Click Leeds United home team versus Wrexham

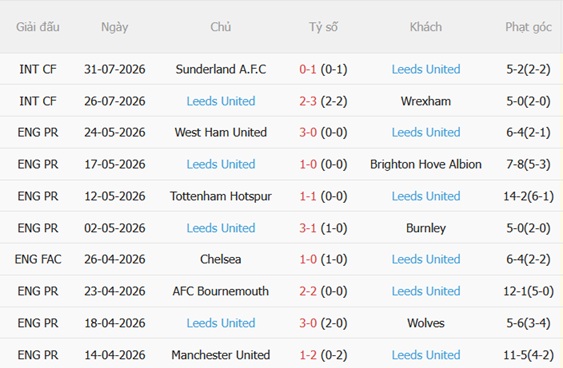pyautogui.click(x=221, y=101)
